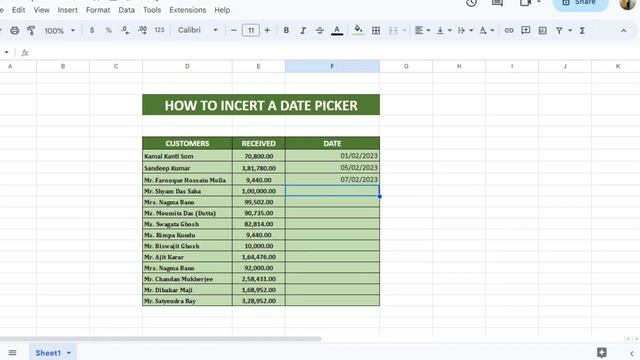This screenshot has height=360, width=640.
Task: Open fill color picker
Action: pos(358,30)
